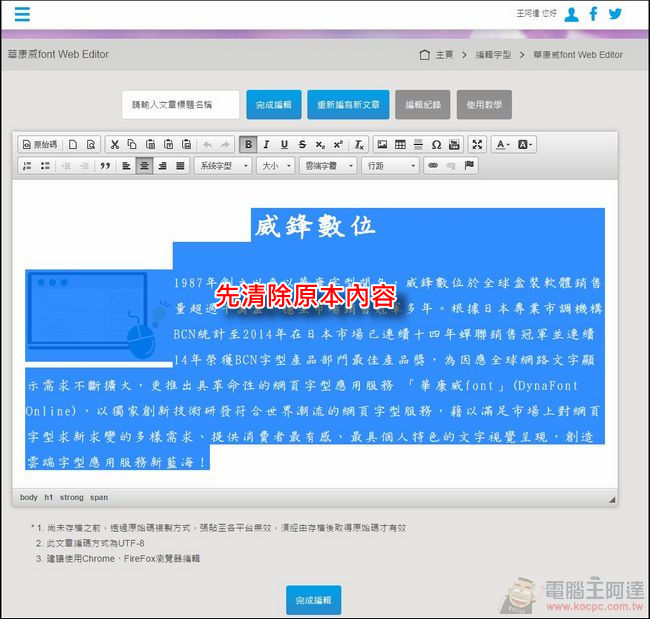
Task: Click the block quote icon
Action: tap(105, 166)
